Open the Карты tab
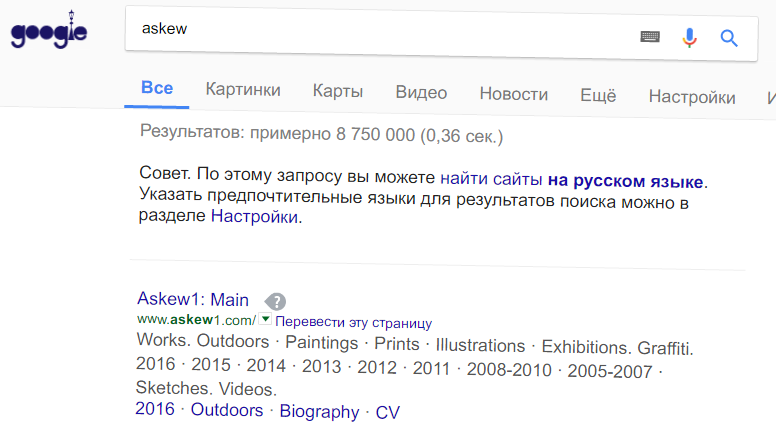 point(338,91)
